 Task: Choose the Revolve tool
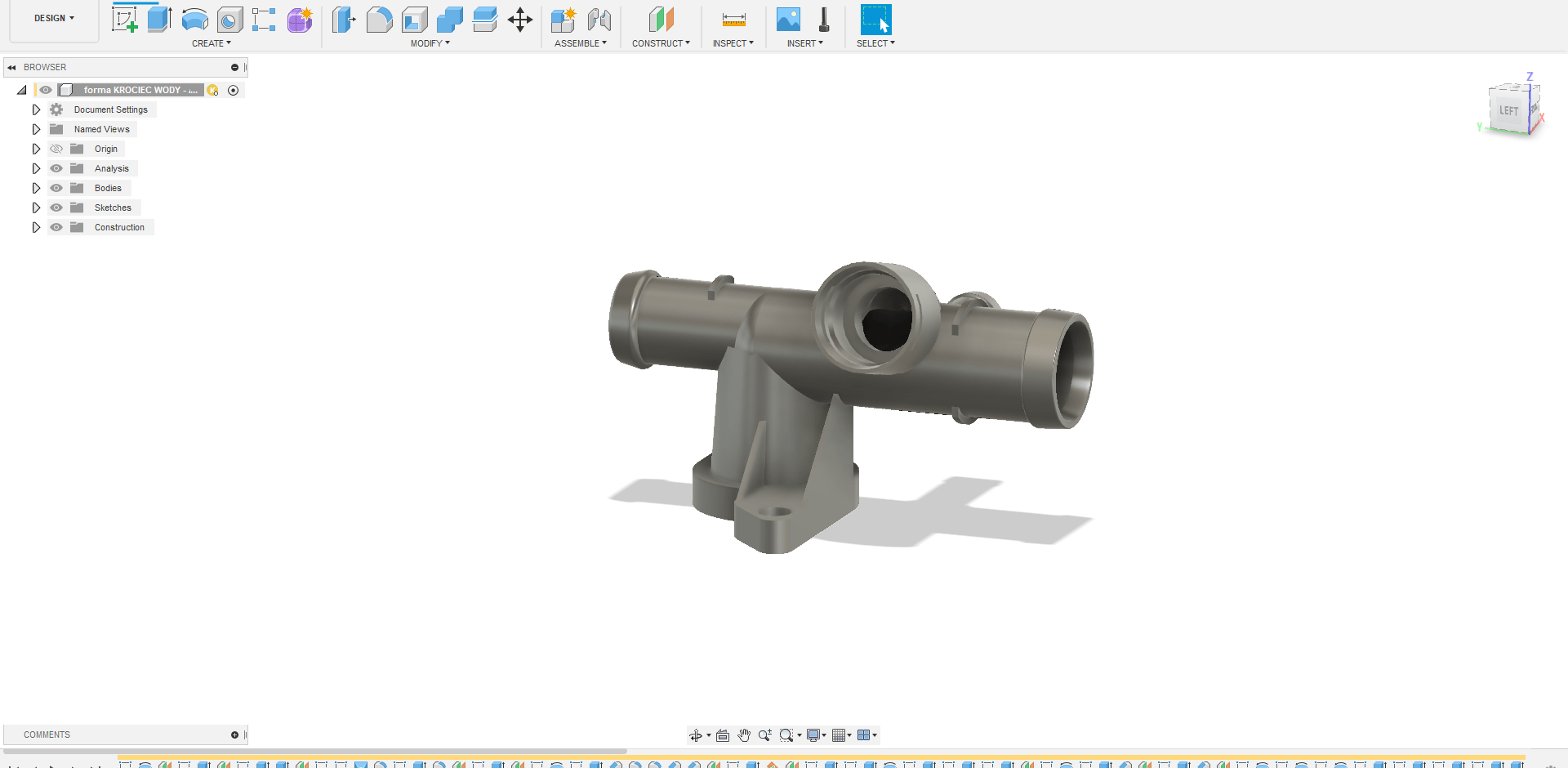pyautogui.click(x=194, y=20)
